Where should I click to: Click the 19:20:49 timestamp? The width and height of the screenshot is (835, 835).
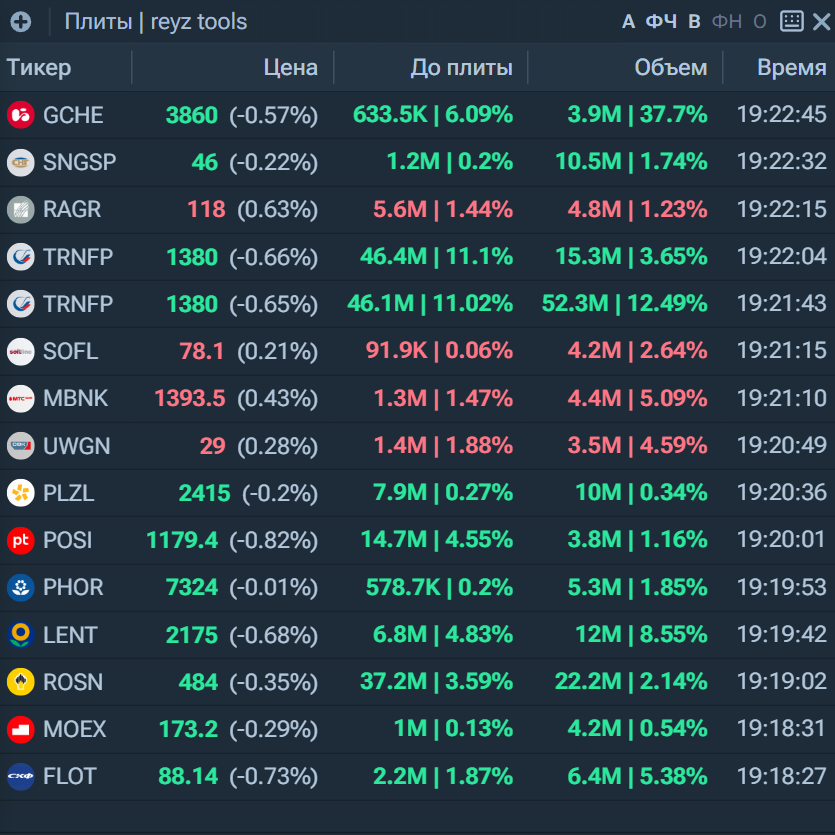782,445
